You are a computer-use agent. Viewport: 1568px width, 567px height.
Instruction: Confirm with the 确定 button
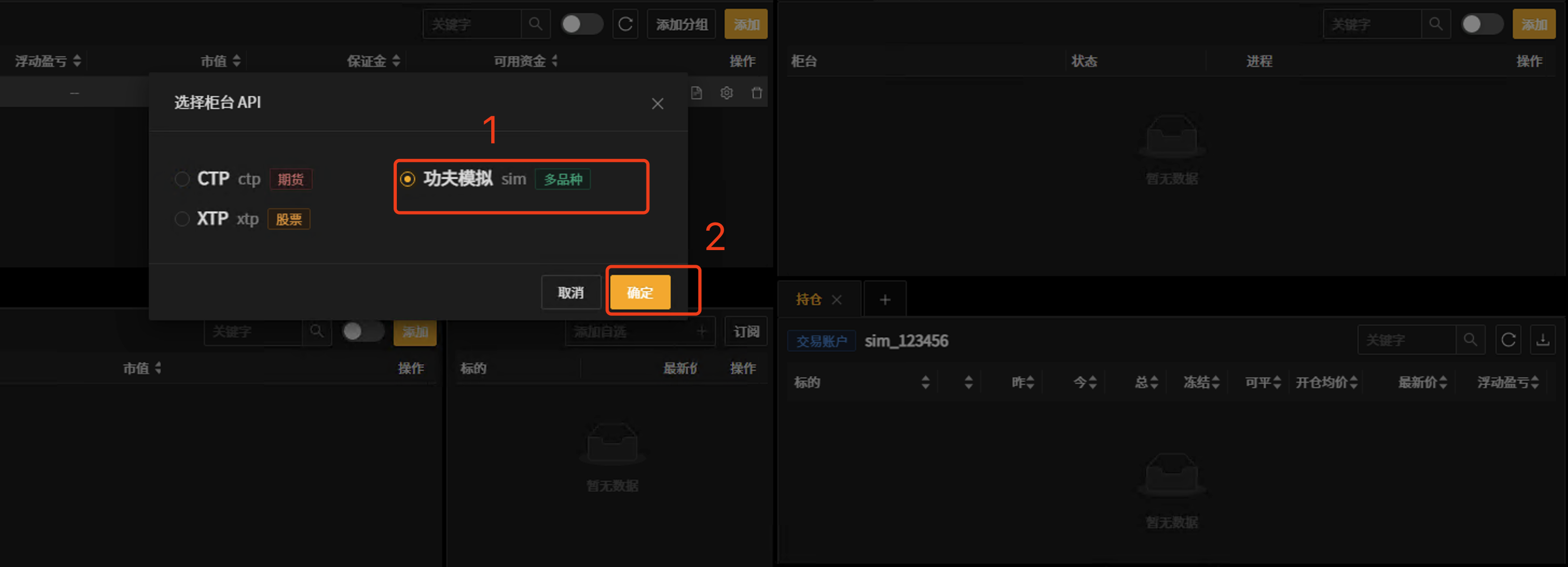click(639, 293)
